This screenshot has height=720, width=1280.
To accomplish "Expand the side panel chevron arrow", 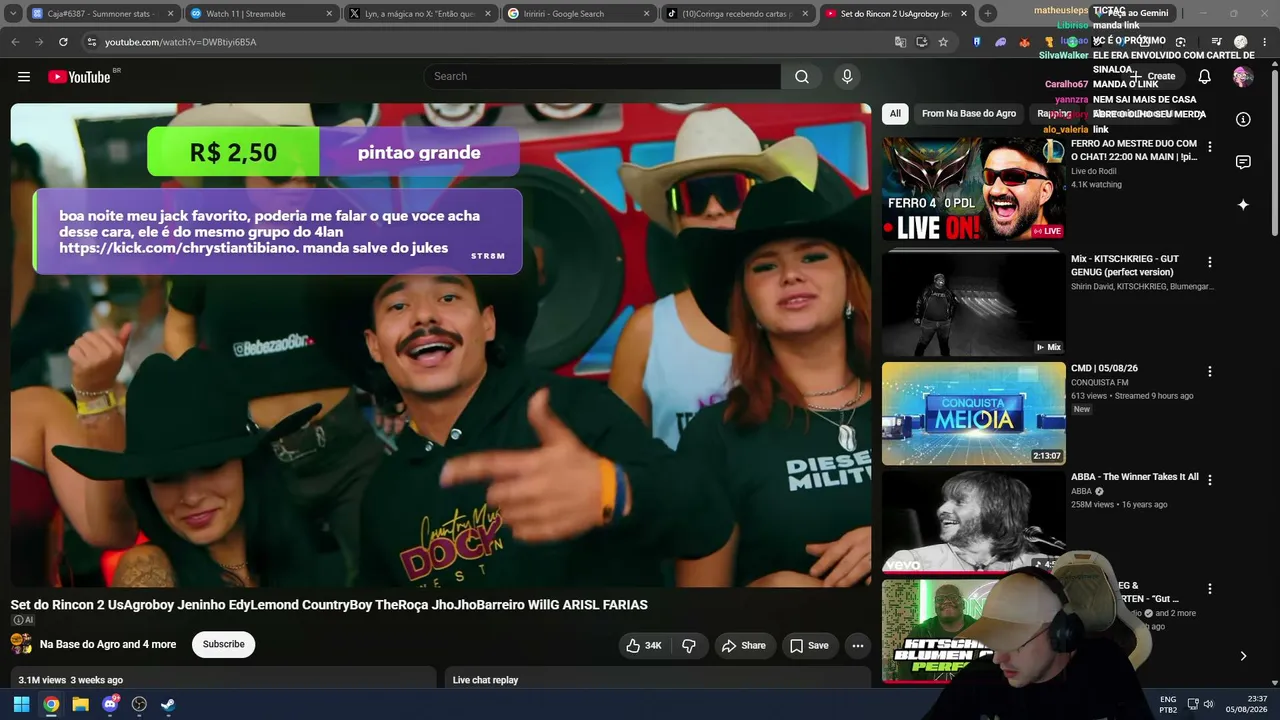I will (x=1243, y=656).
